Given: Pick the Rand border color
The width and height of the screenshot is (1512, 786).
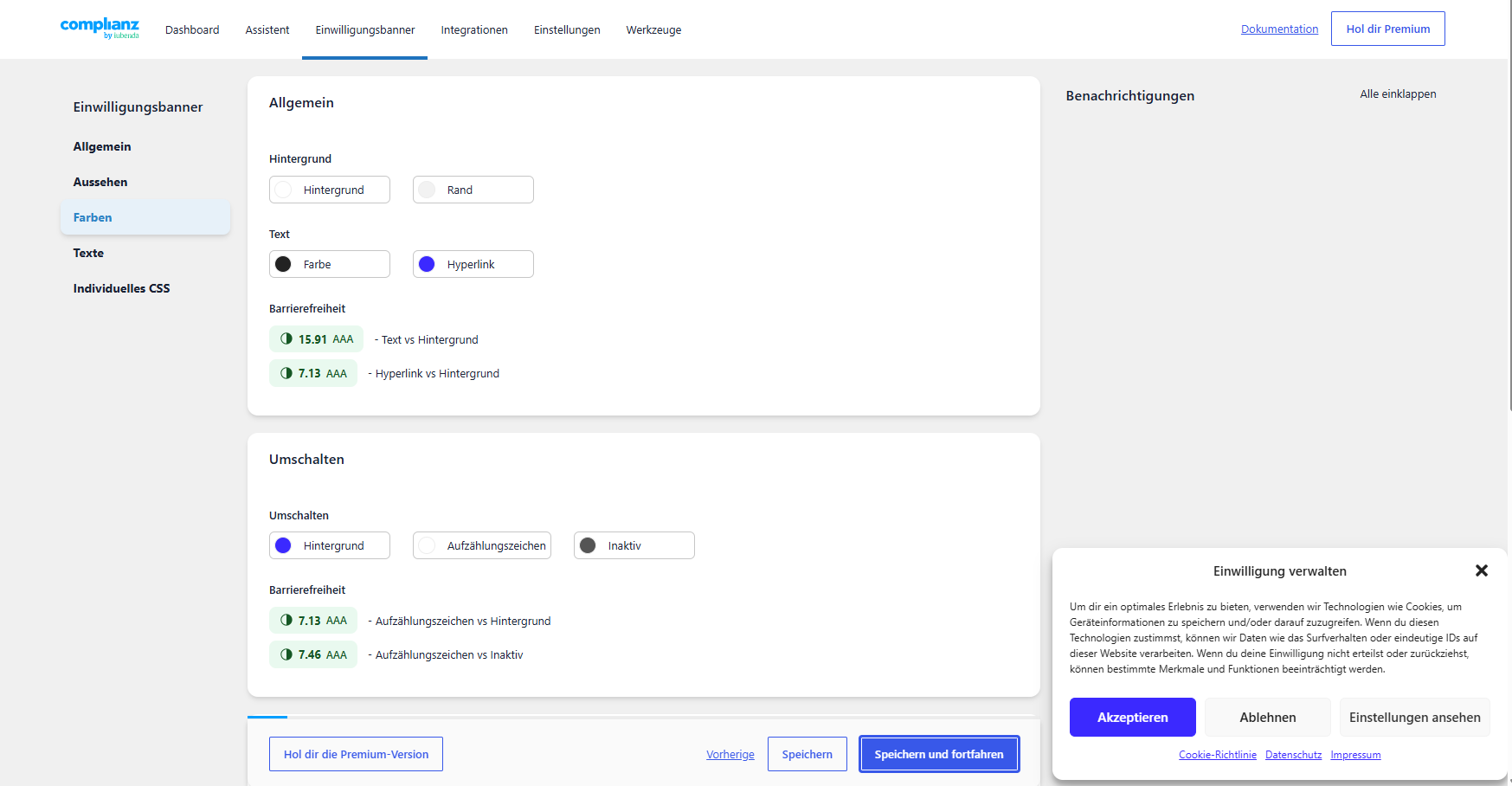Looking at the screenshot, I should [473, 190].
